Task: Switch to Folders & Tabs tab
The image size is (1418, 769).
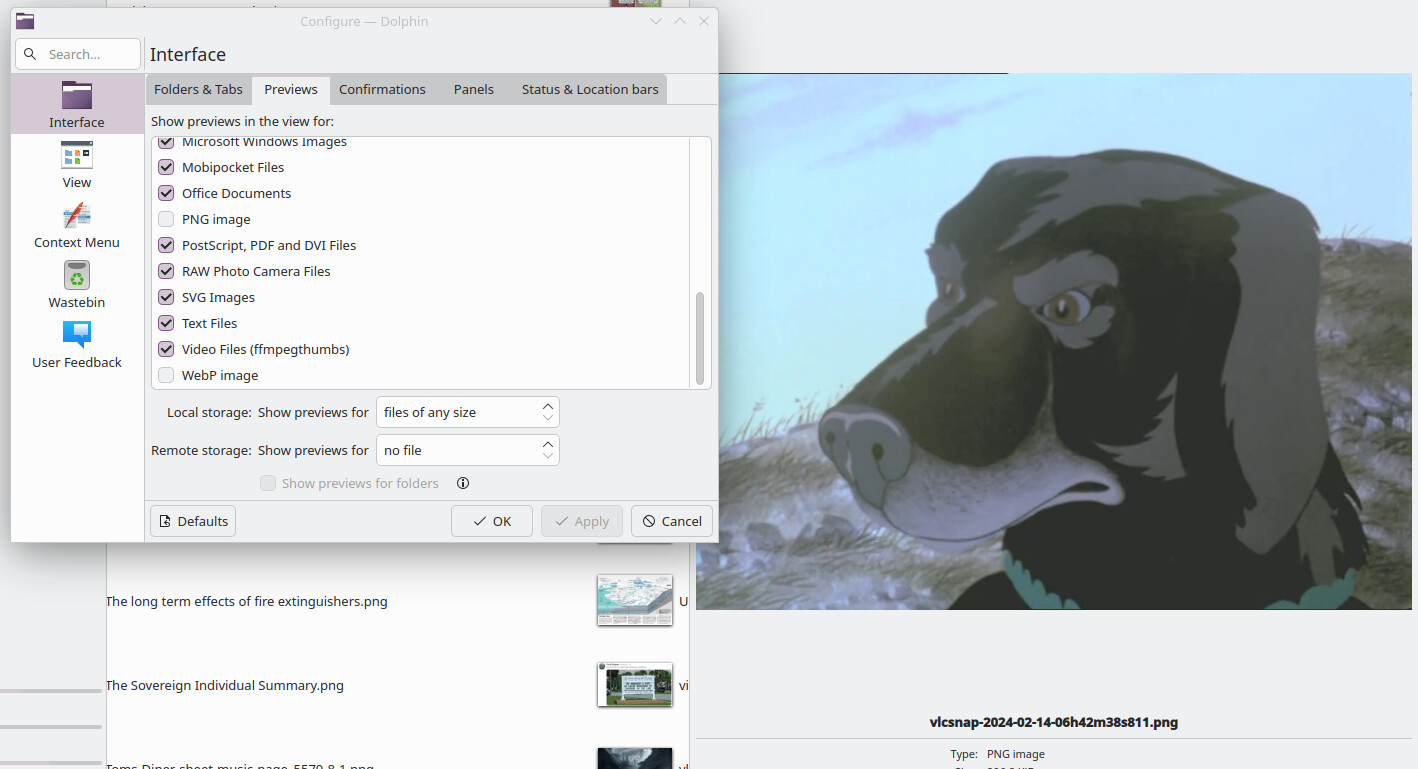Action: (x=198, y=89)
